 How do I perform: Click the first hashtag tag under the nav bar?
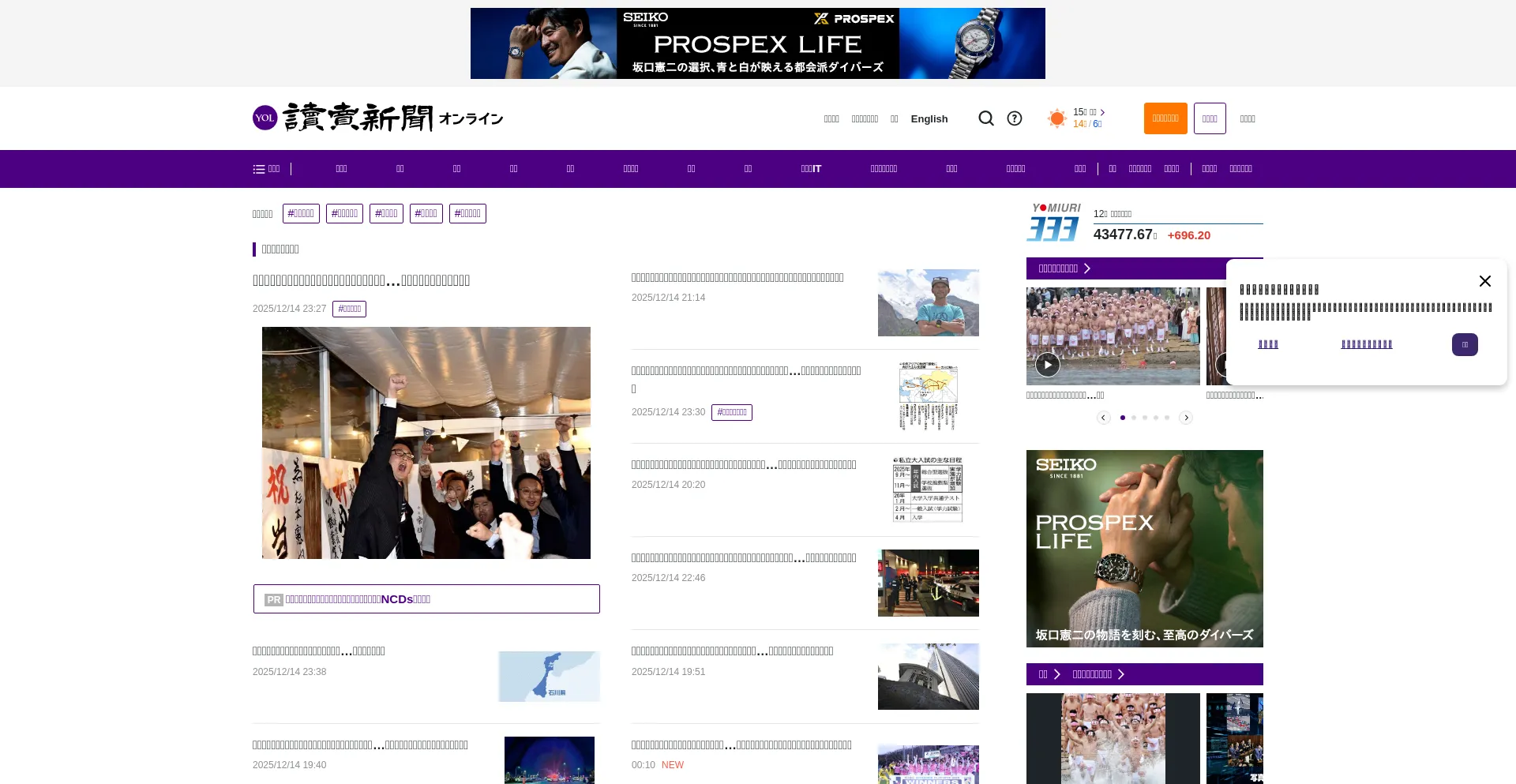(x=301, y=213)
